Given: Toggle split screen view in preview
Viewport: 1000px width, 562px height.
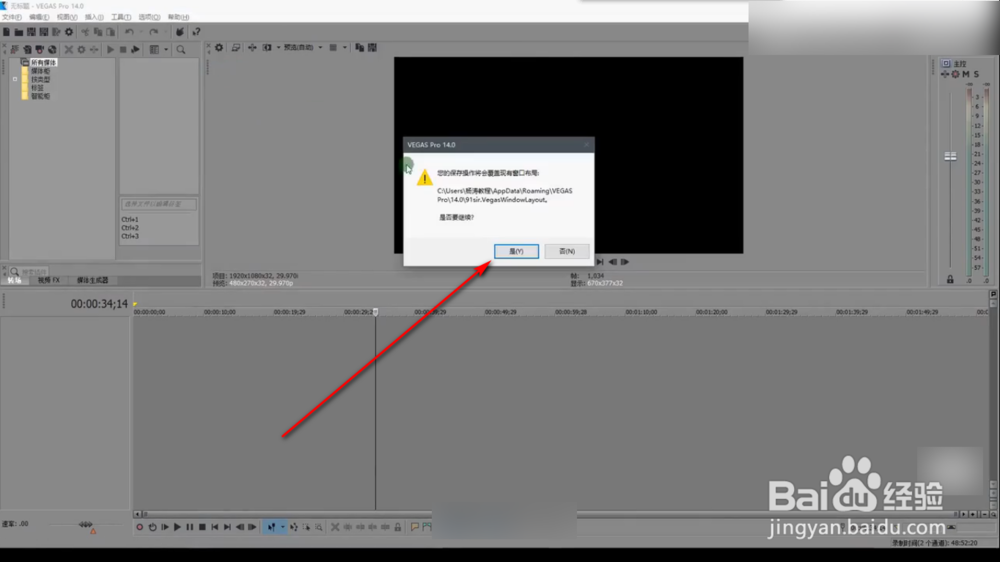Looking at the screenshot, I should 267,47.
